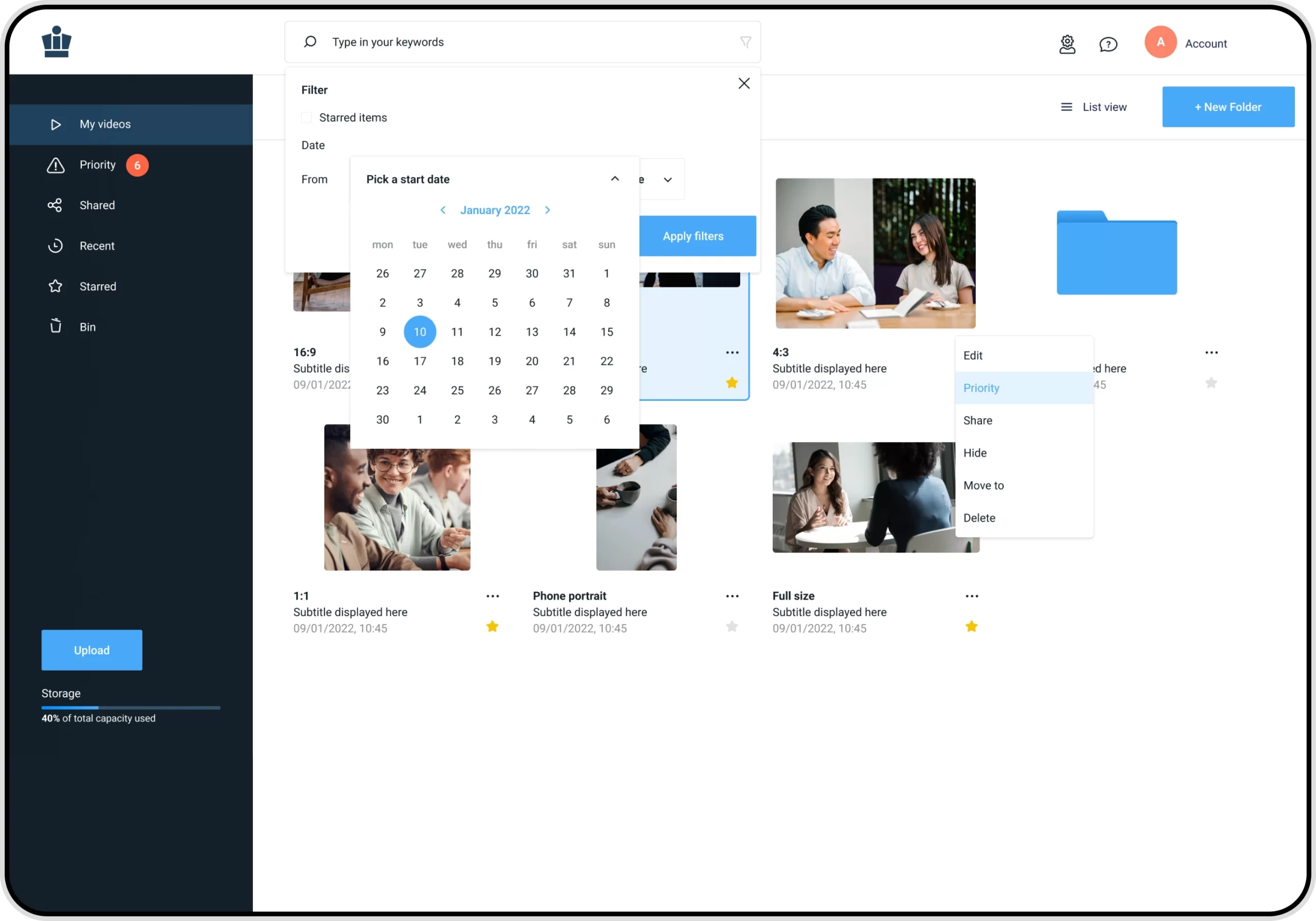Open more options for Full size video
The height and width of the screenshot is (921, 1316).
pyautogui.click(x=972, y=596)
